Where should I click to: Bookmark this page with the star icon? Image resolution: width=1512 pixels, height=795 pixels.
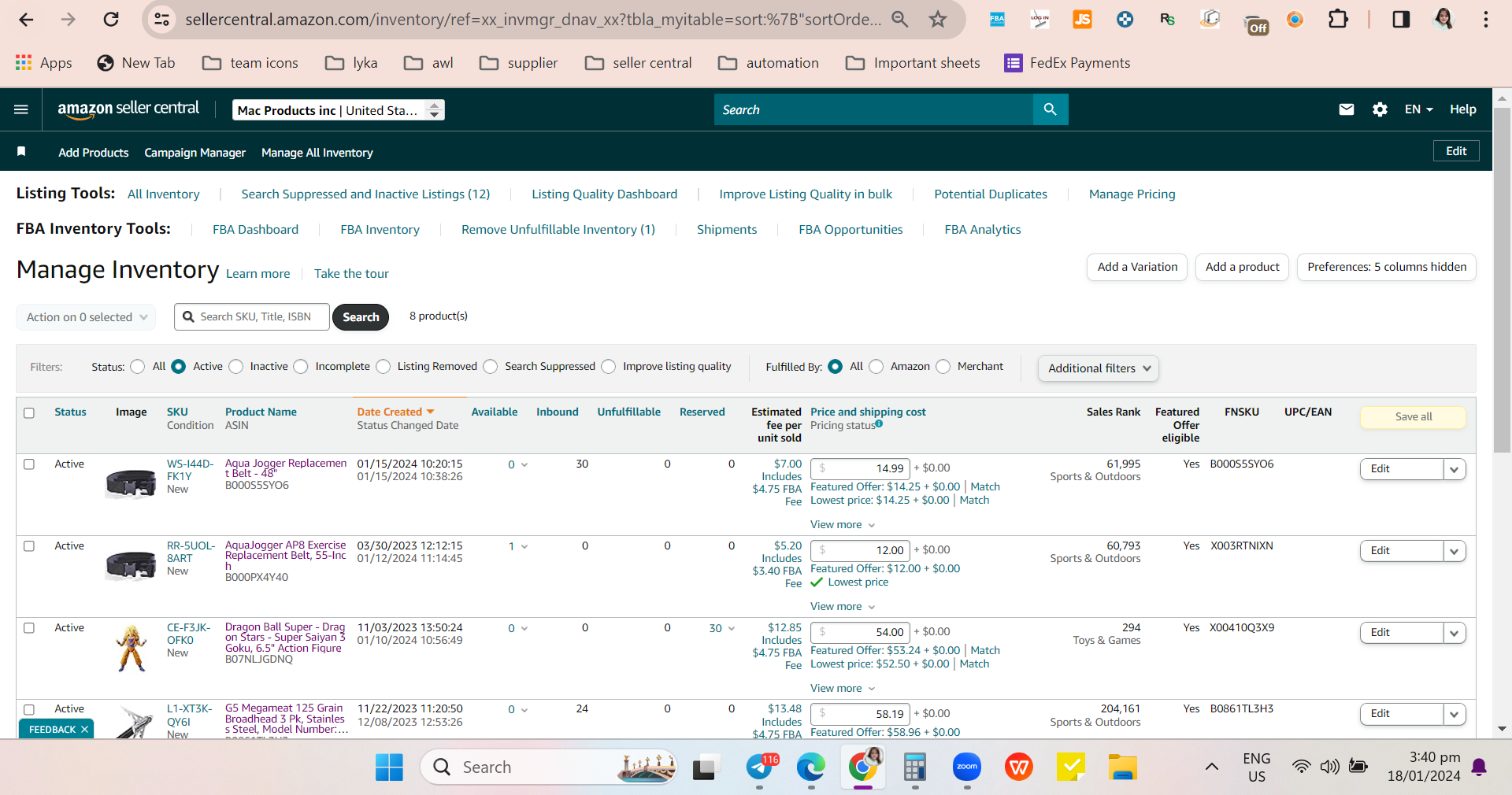(937, 19)
